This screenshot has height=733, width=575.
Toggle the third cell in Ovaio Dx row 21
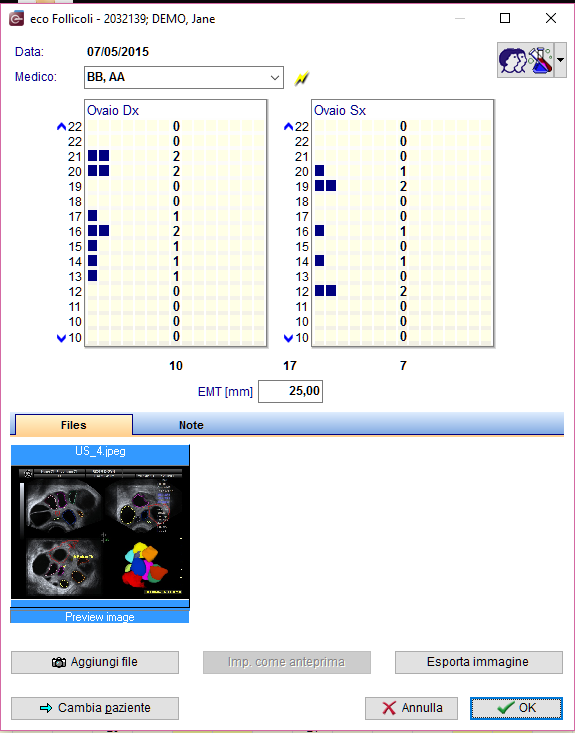click(x=116, y=156)
